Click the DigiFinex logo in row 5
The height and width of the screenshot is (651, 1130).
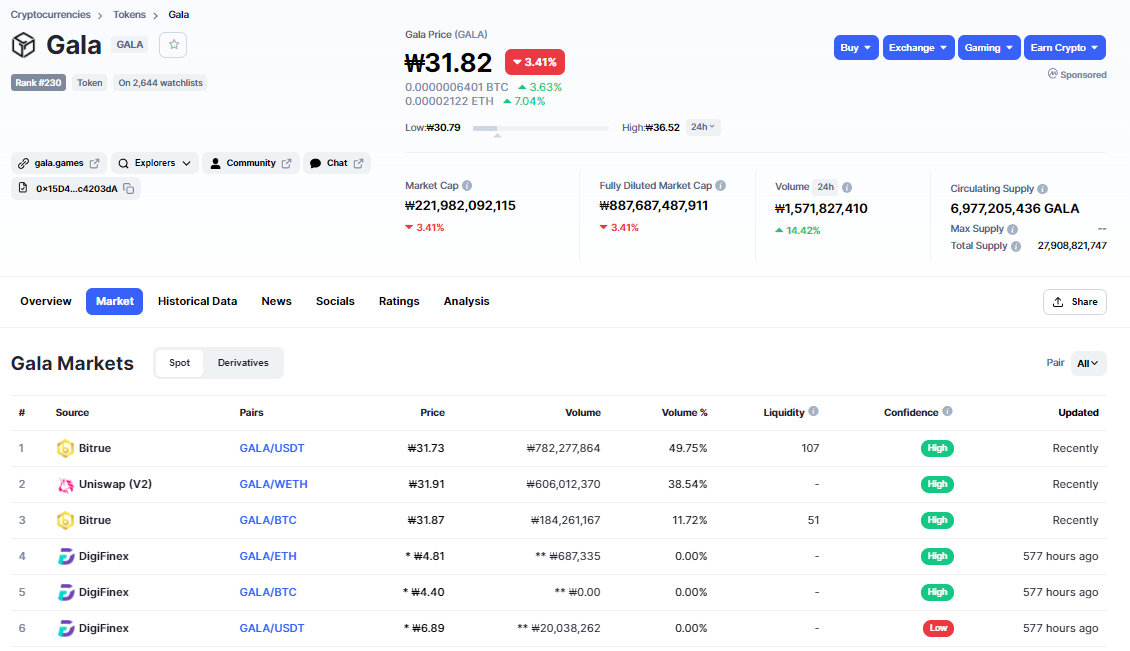click(x=66, y=593)
